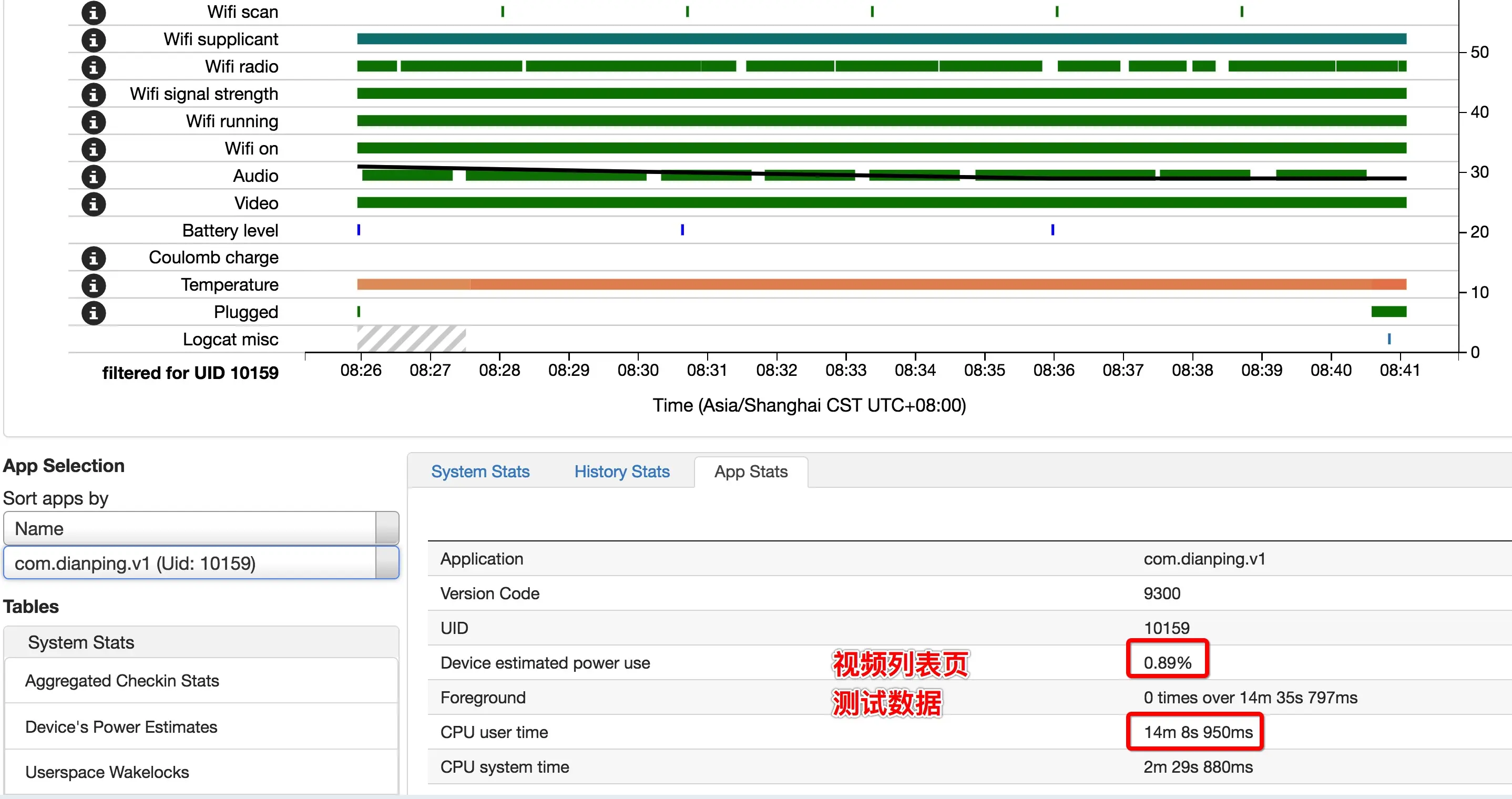Click the Temperature row info icon
Screen dimensions: 1512x799
94,285
